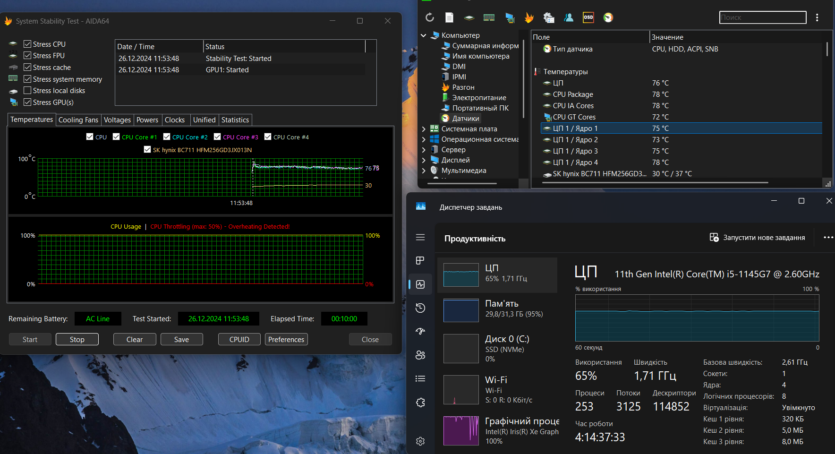Click the audit manager icon in AIDA64 toolbar
The width and height of the screenshot is (835, 454).
point(549,18)
